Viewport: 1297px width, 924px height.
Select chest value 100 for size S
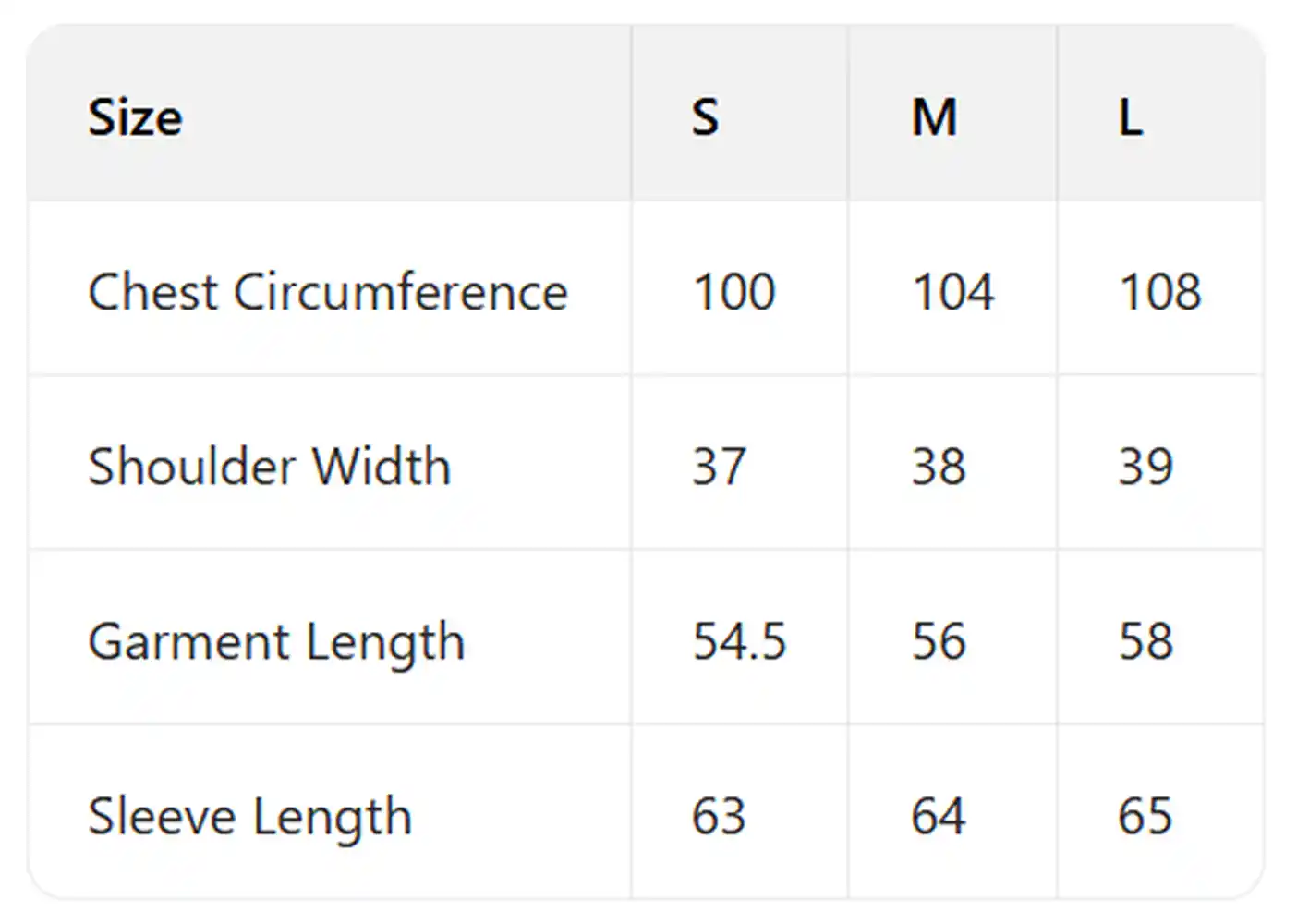click(x=734, y=292)
